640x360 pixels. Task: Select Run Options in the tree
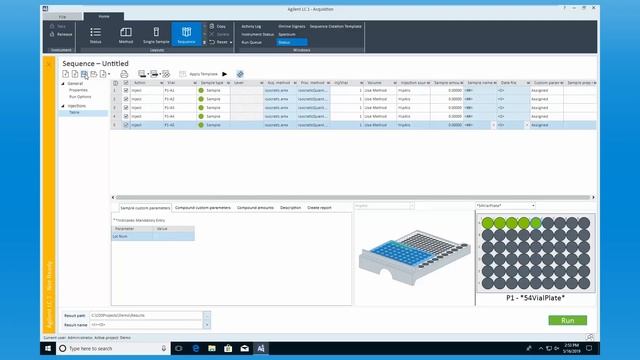click(80, 97)
